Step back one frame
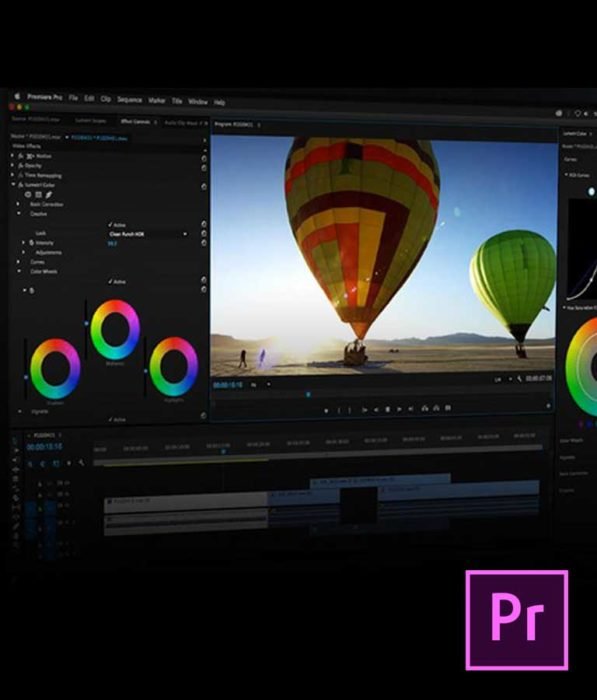Image resolution: width=597 pixels, height=700 pixels. click(x=376, y=409)
